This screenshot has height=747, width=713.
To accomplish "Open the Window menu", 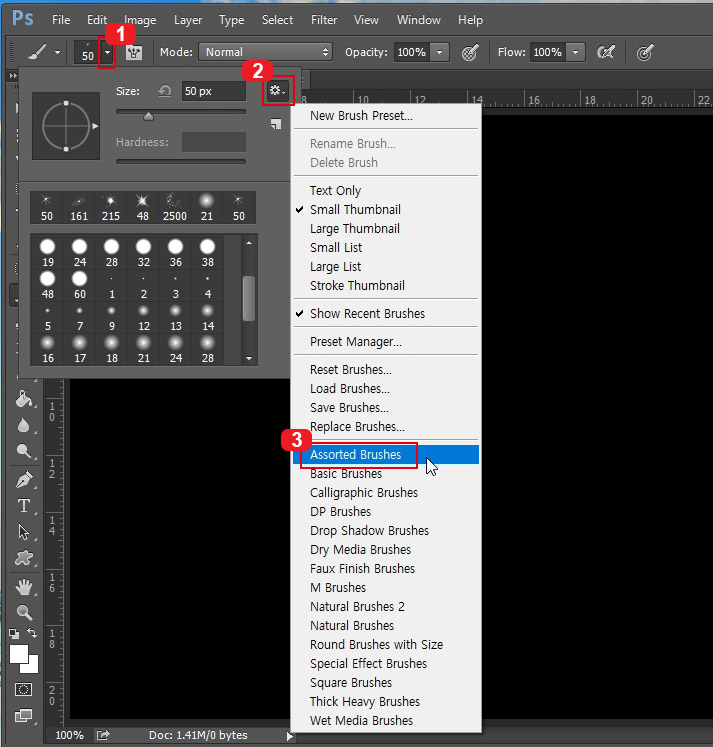I will [x=419, y=20].
